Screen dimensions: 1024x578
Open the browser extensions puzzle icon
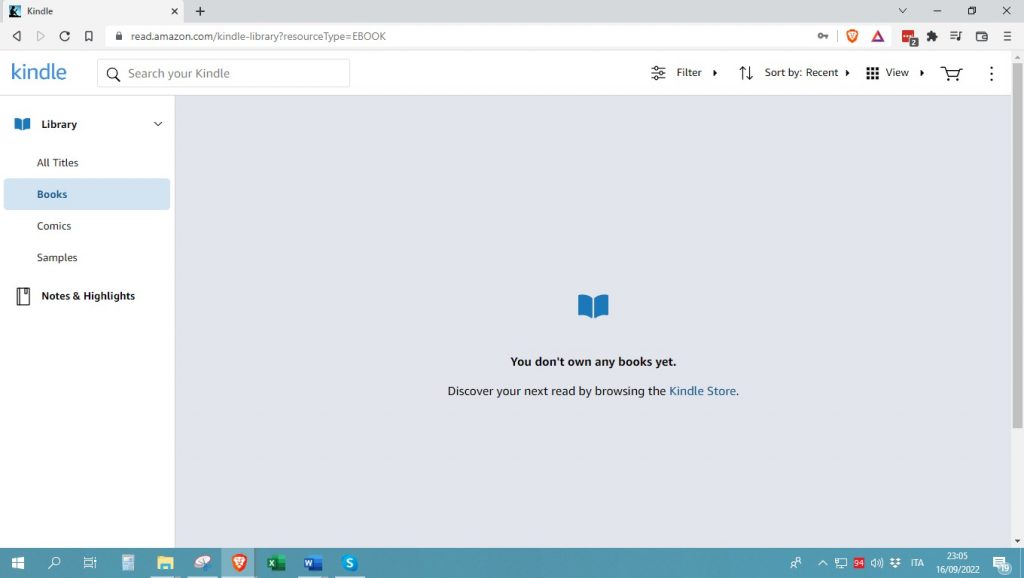pos(932,36)
